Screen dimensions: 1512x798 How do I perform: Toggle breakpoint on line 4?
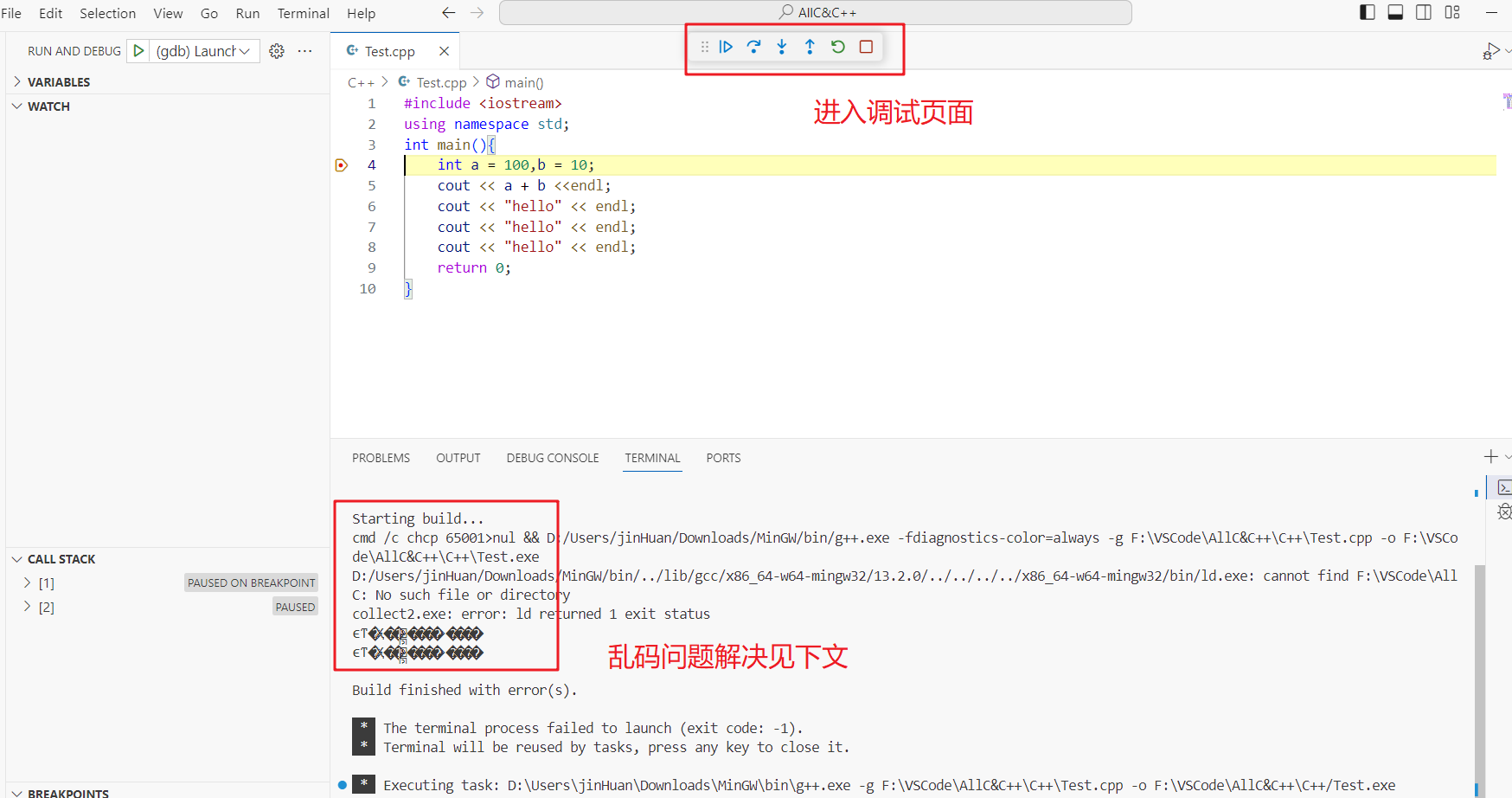pyautogui.click(x=342, y=165)
